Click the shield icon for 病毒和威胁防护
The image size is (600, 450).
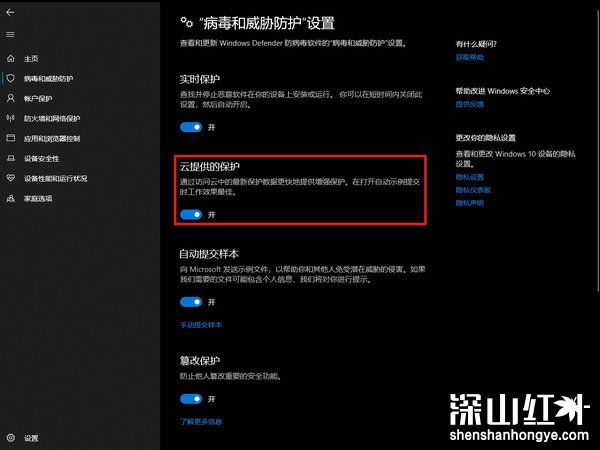point(11,78)
